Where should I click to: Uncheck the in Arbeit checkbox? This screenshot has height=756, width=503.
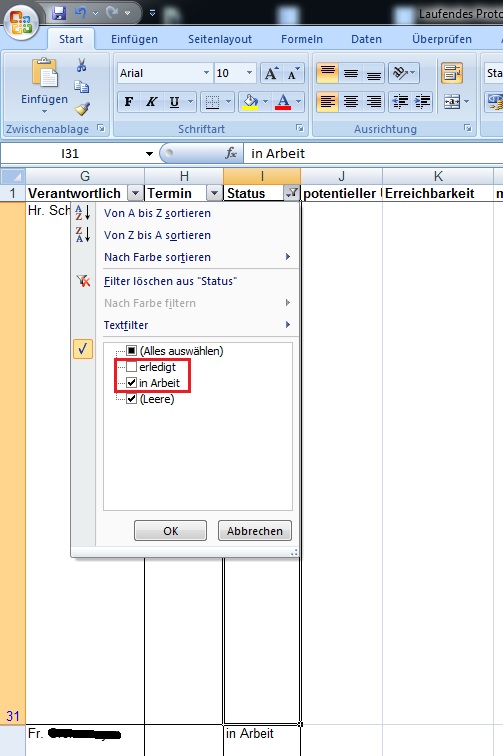[132, 383]
